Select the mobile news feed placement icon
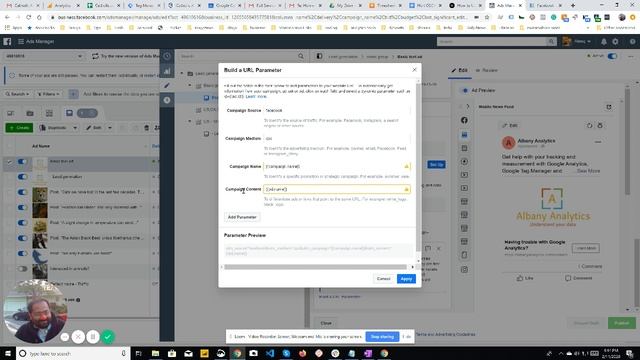Image resolution: width=640 pixels, height=360 pixels. pyautogui.click(x=464, y=135)
